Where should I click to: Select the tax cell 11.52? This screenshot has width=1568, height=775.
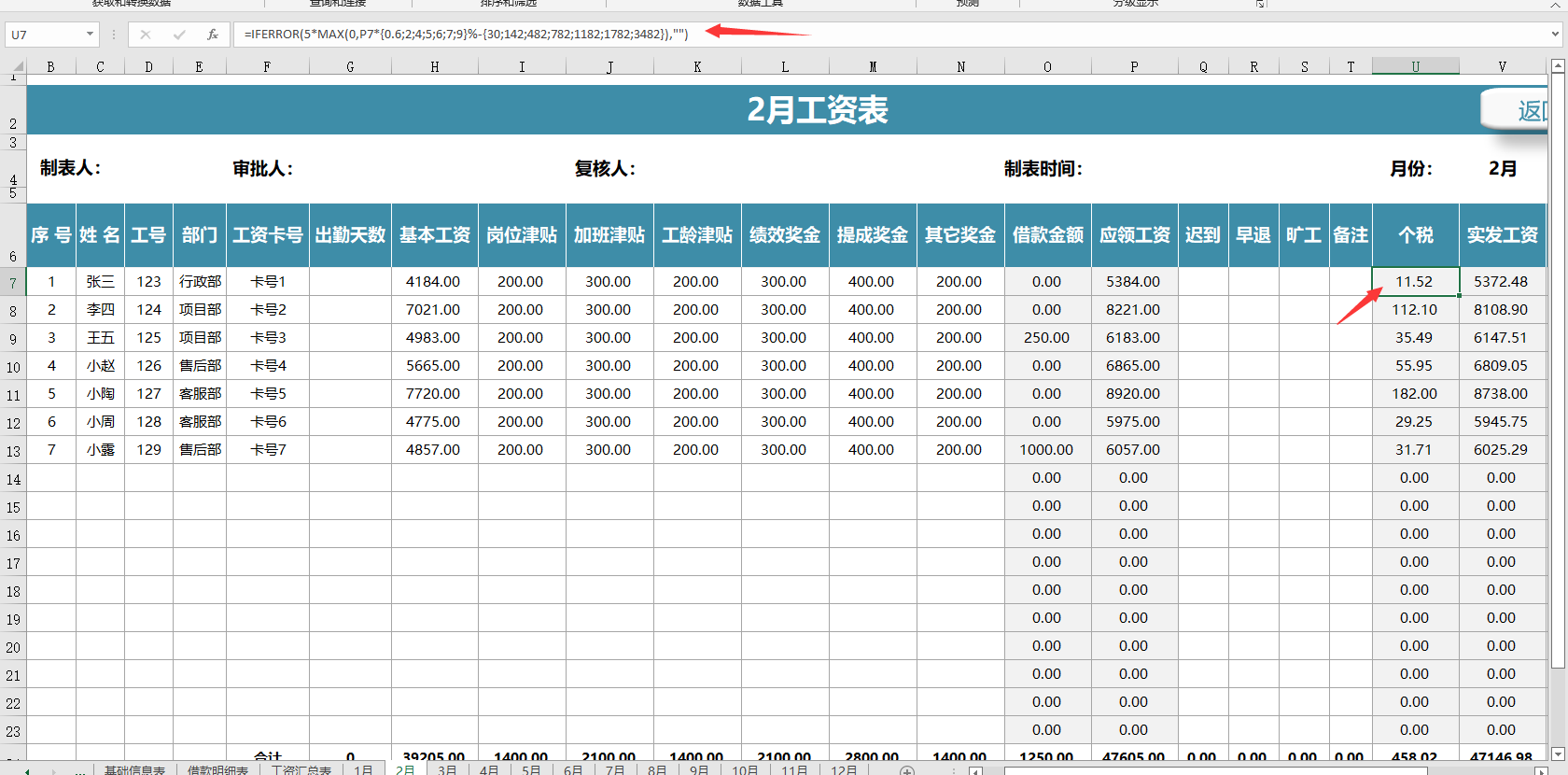tap(1415, 282)
